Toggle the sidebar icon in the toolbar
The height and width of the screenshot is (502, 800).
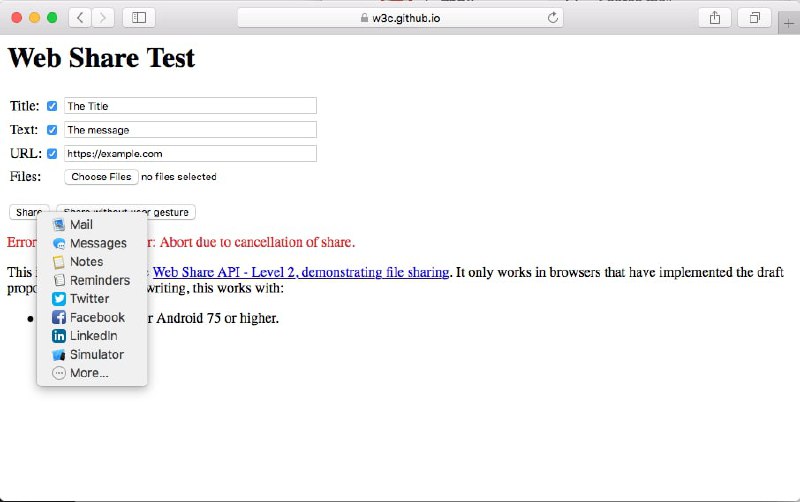pos(139,18)
